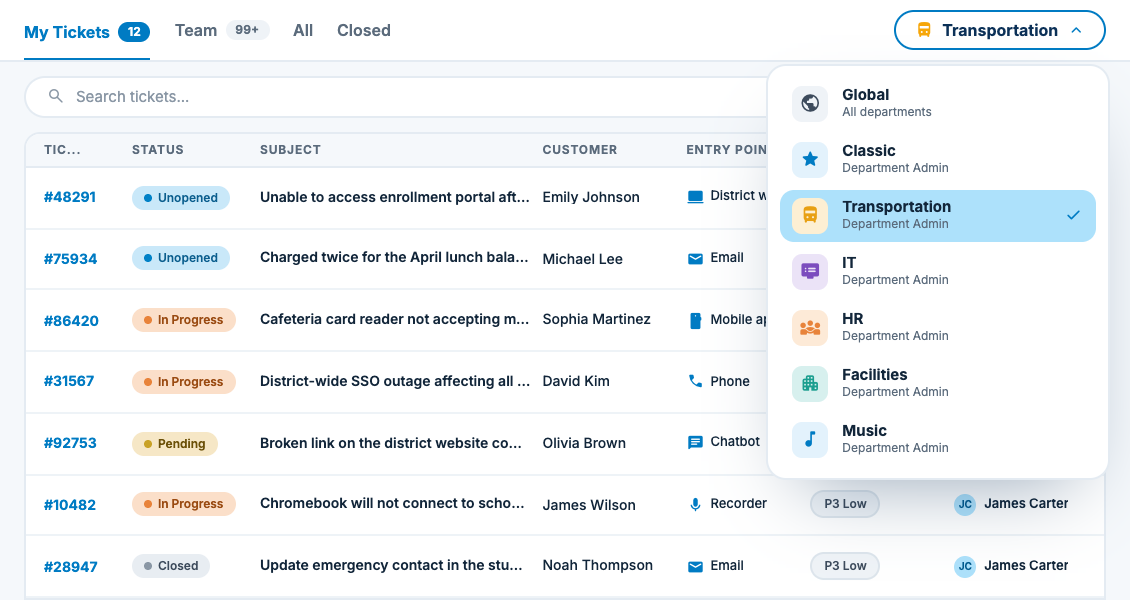Viewport: 1130px width, 600px height.
Task: Click the Pending status badge
Action: pos(175,443)
